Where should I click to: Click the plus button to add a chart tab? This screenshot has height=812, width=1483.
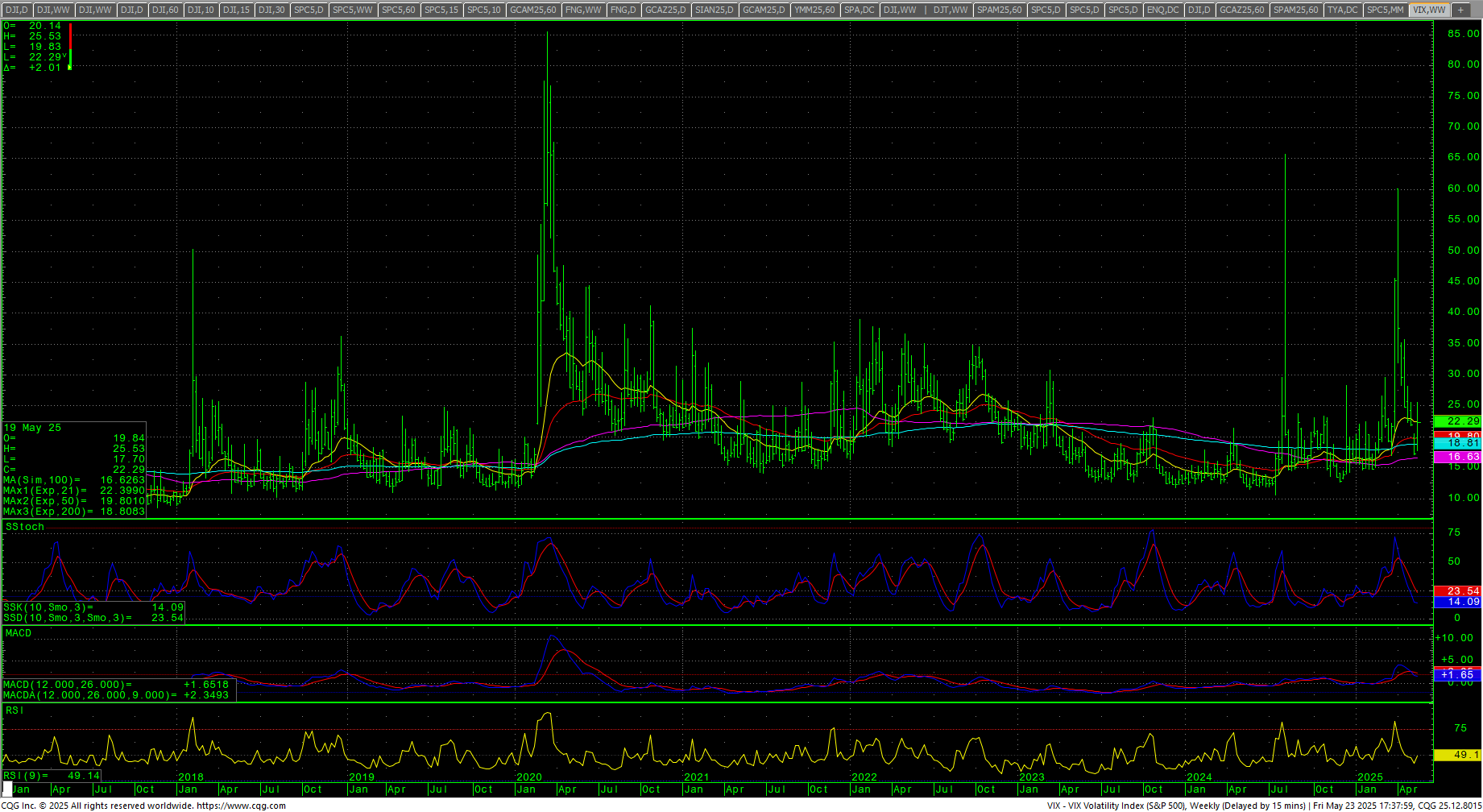(x=1460, y=10)
